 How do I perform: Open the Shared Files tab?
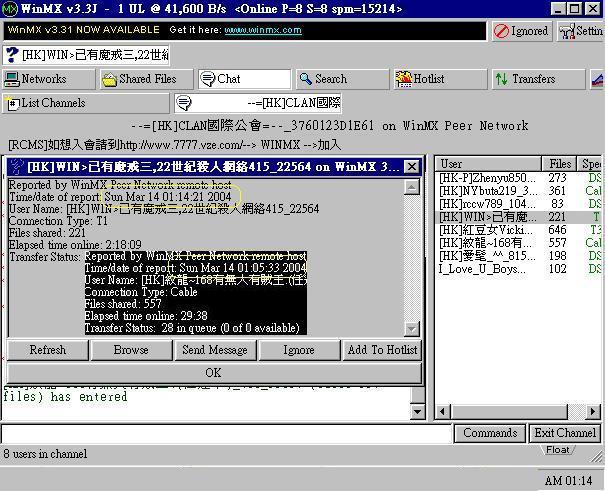(147, 79)
